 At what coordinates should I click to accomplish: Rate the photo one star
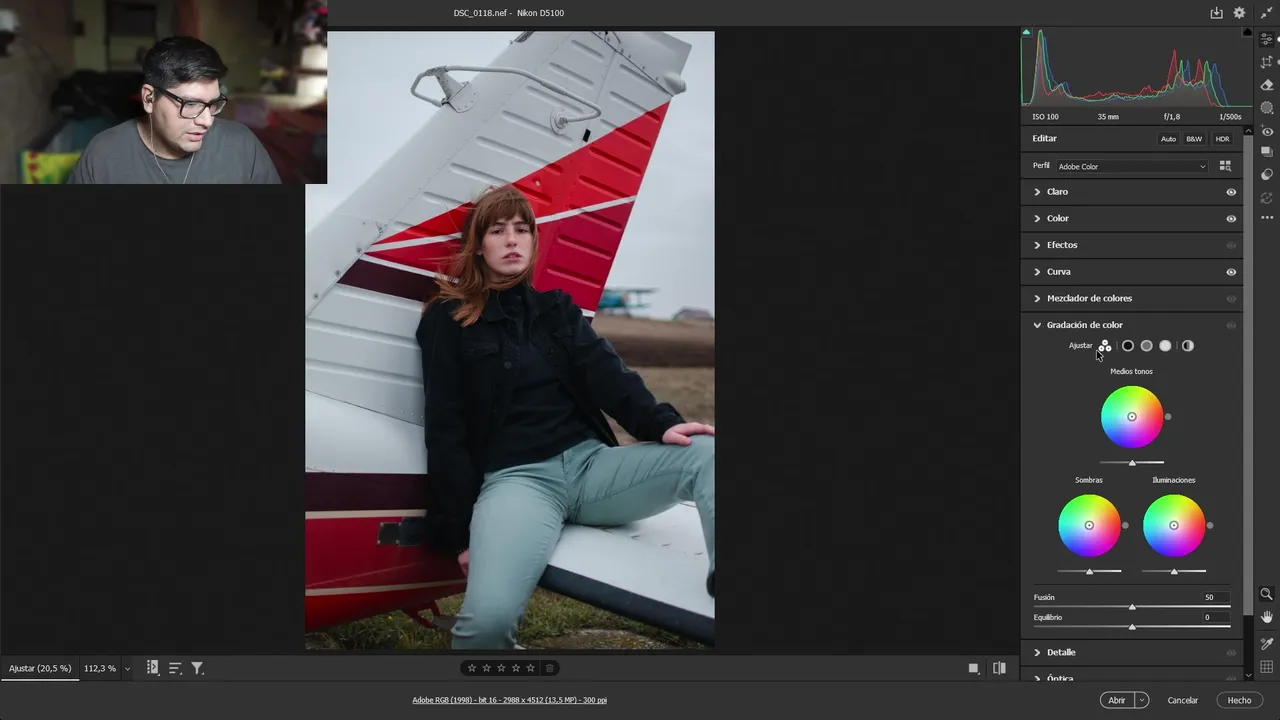[x=472, y=668]
